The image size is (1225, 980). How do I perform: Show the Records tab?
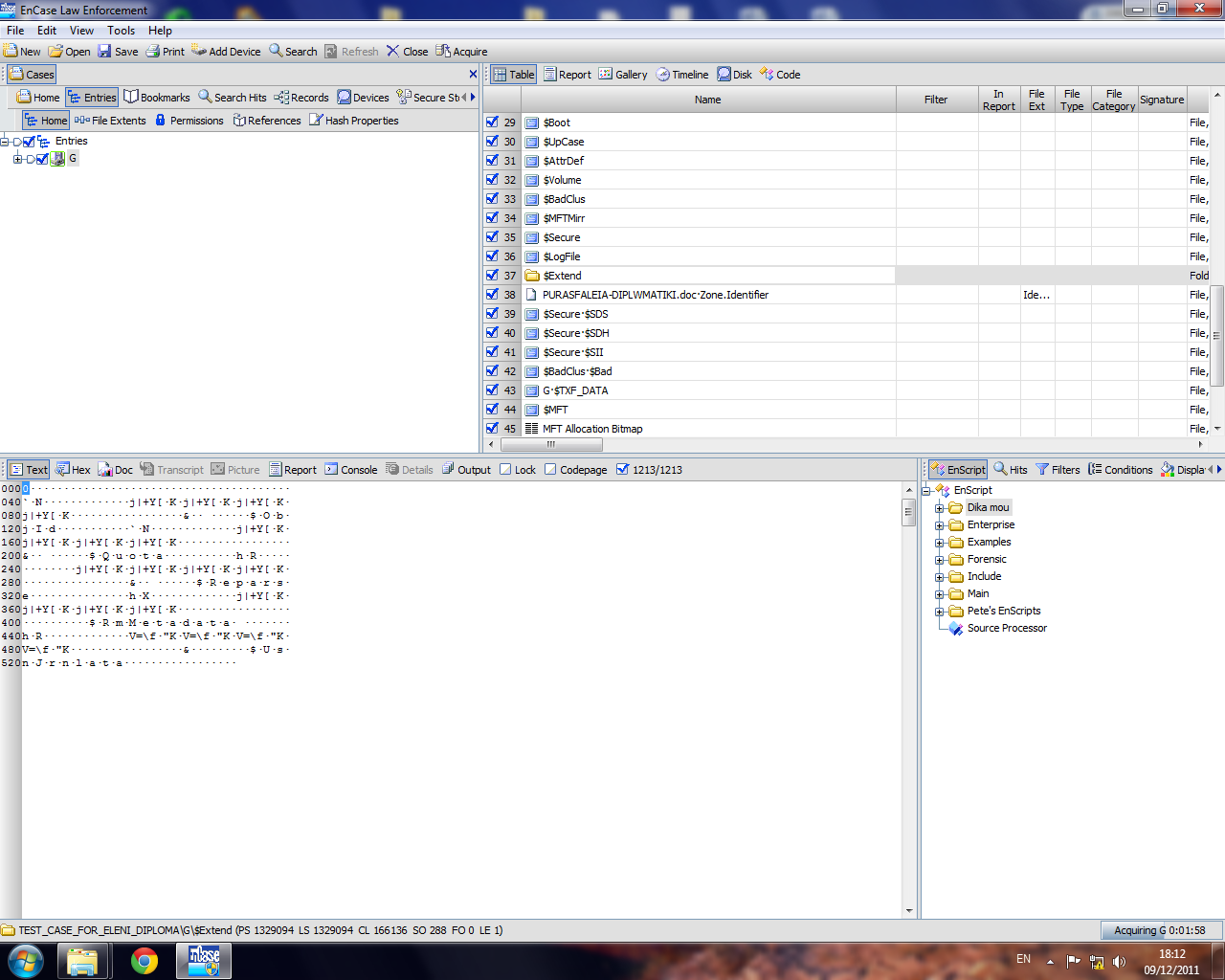click(x=301, y=98)
